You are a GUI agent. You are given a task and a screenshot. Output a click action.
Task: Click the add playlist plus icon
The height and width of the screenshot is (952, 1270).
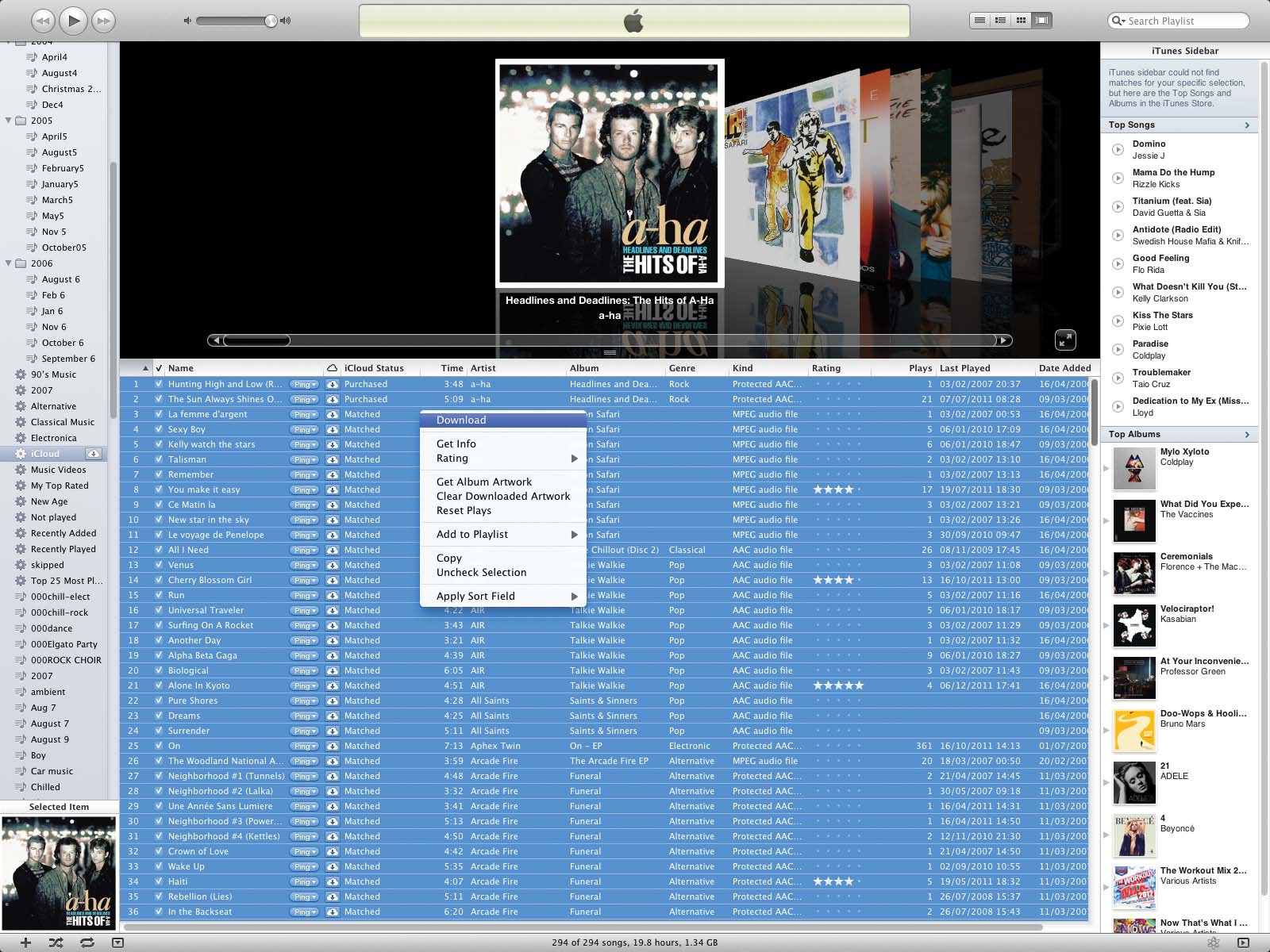[25, 942]
